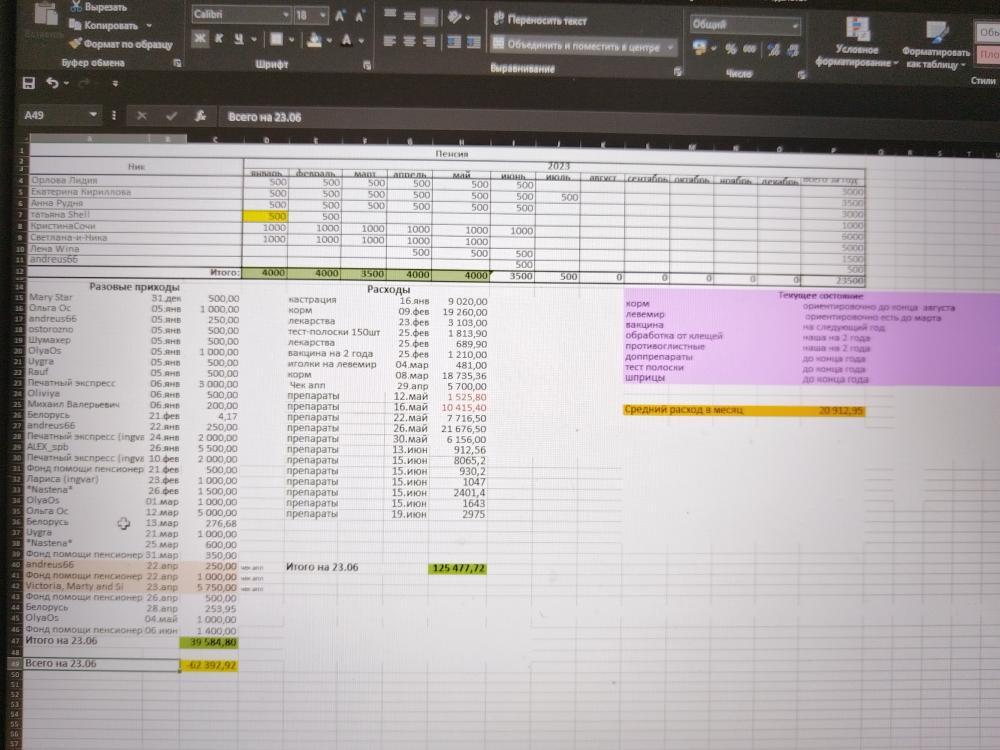Screen dimensions: 1000x750
Task: Click the Вырезать (Cut) scissors icon
Action: [x=76, y=7]
